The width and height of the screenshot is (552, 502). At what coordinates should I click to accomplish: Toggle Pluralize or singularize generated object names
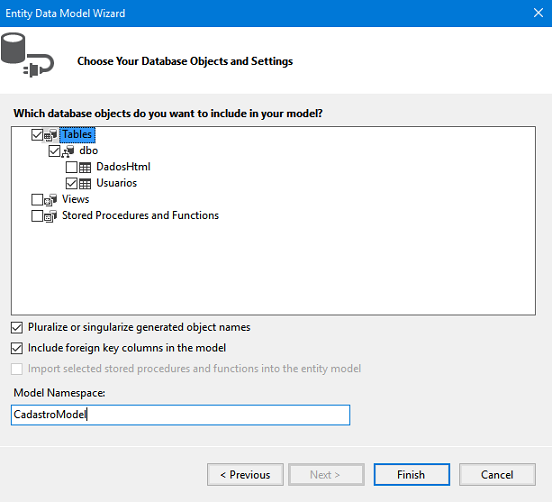click(17, 328)
